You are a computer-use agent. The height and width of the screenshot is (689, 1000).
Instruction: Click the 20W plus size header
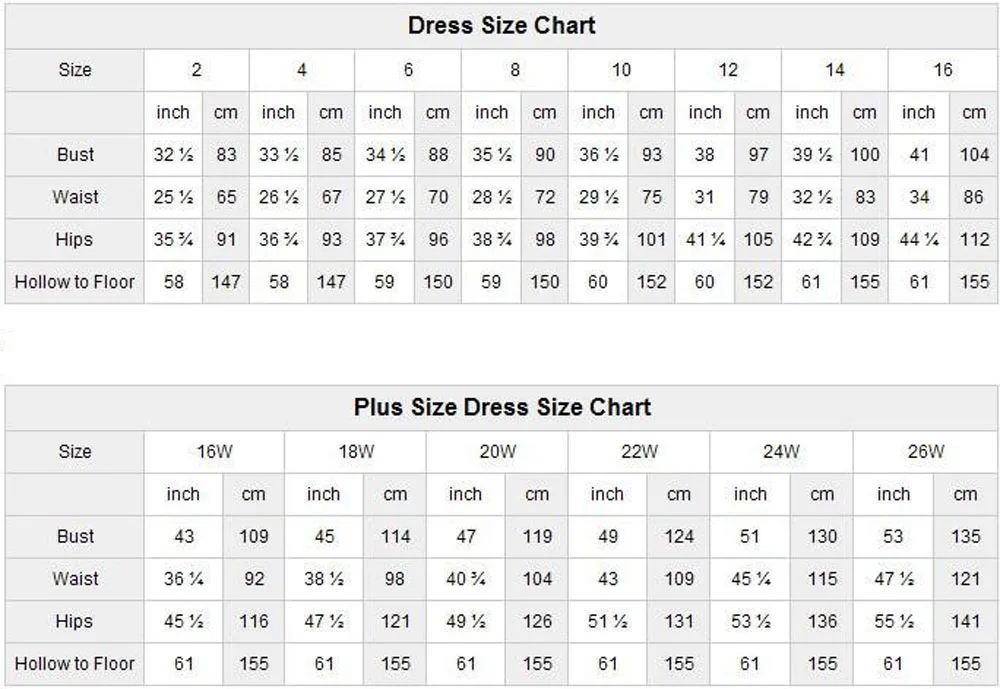[497, 451]
